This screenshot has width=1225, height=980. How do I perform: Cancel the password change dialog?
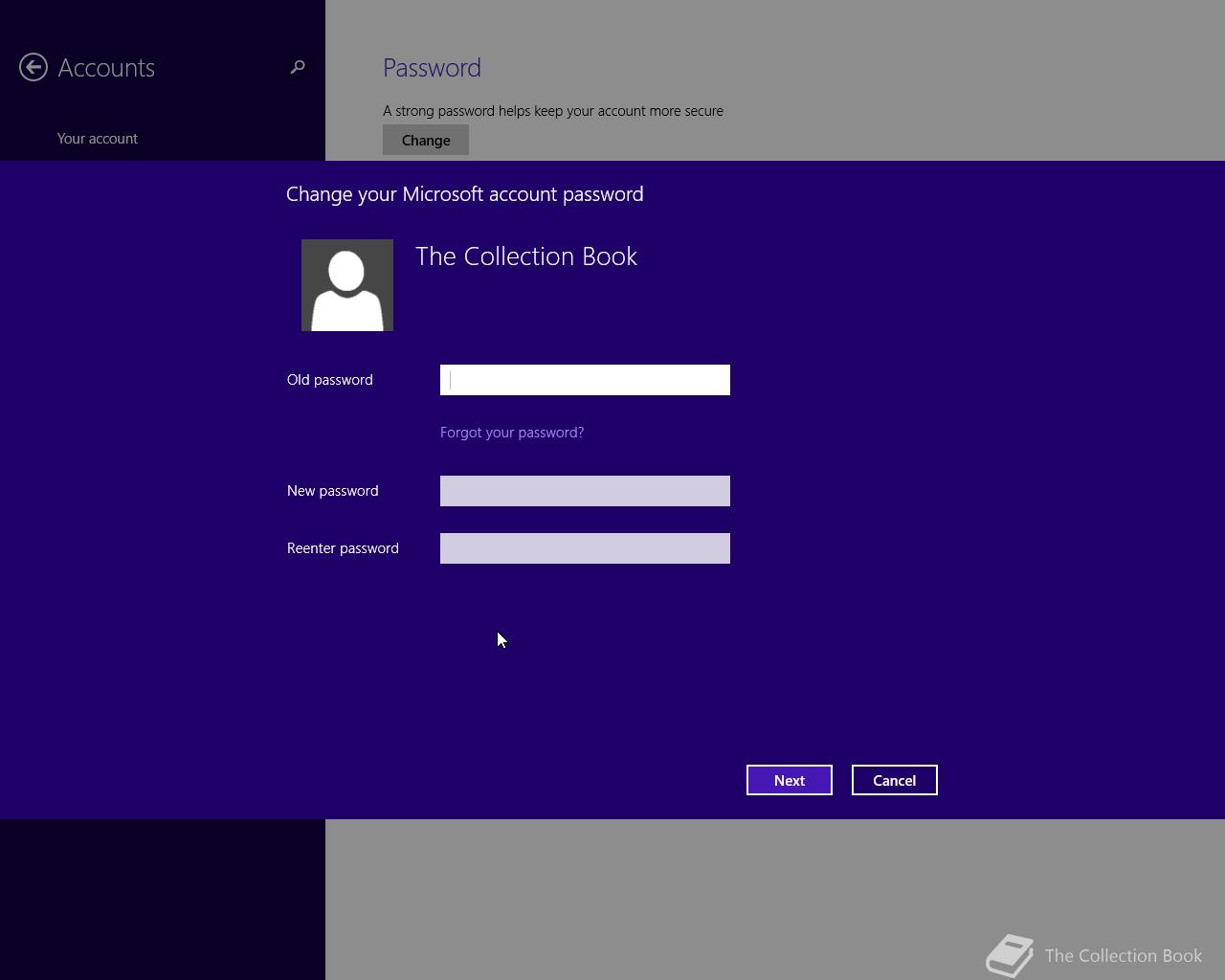[895, 780]
